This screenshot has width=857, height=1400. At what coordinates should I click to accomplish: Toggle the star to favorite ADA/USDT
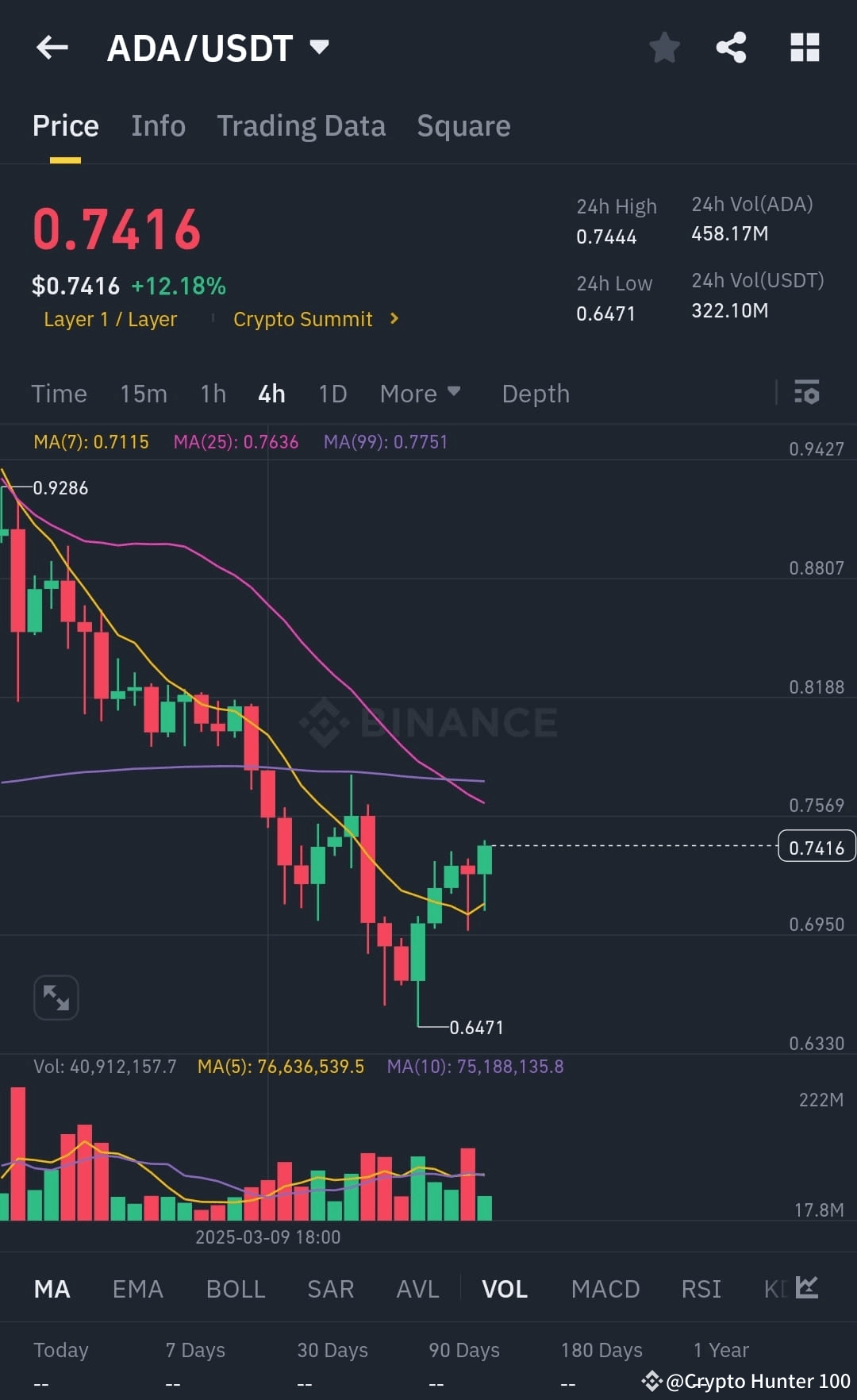(x=664, y=48)
